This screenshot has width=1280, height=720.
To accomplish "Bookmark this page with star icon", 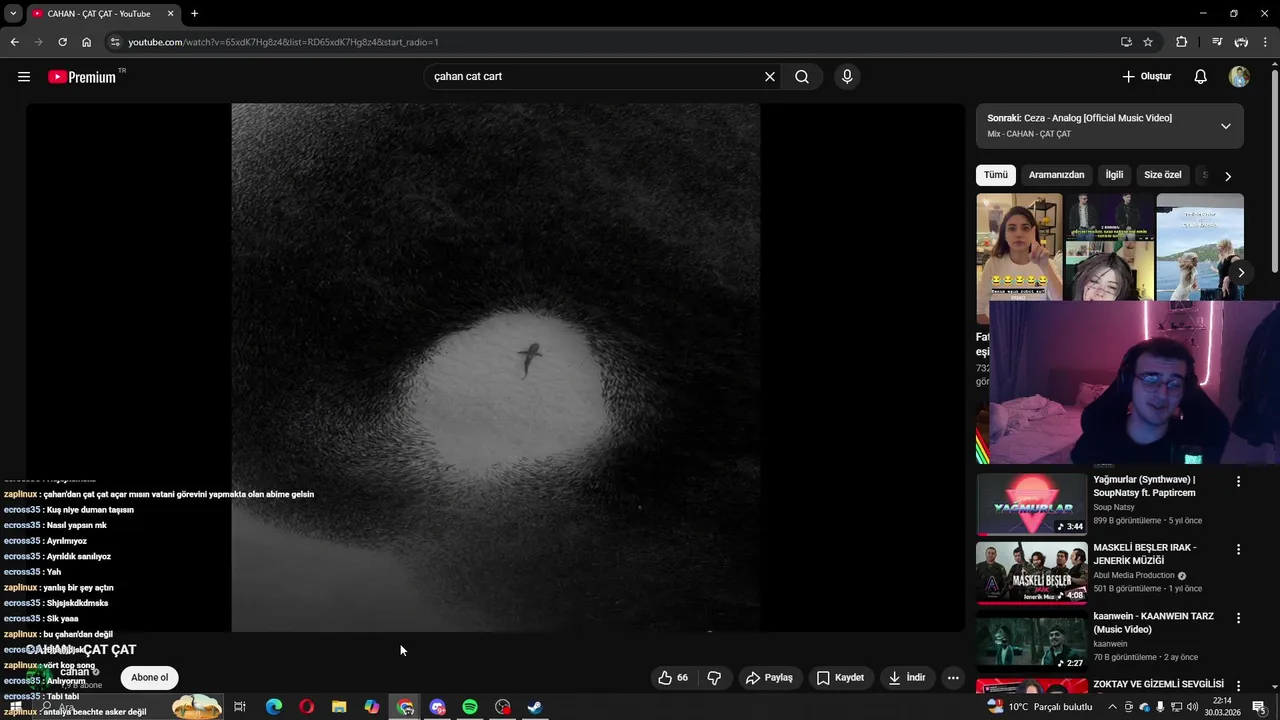I will (1148, 42).
